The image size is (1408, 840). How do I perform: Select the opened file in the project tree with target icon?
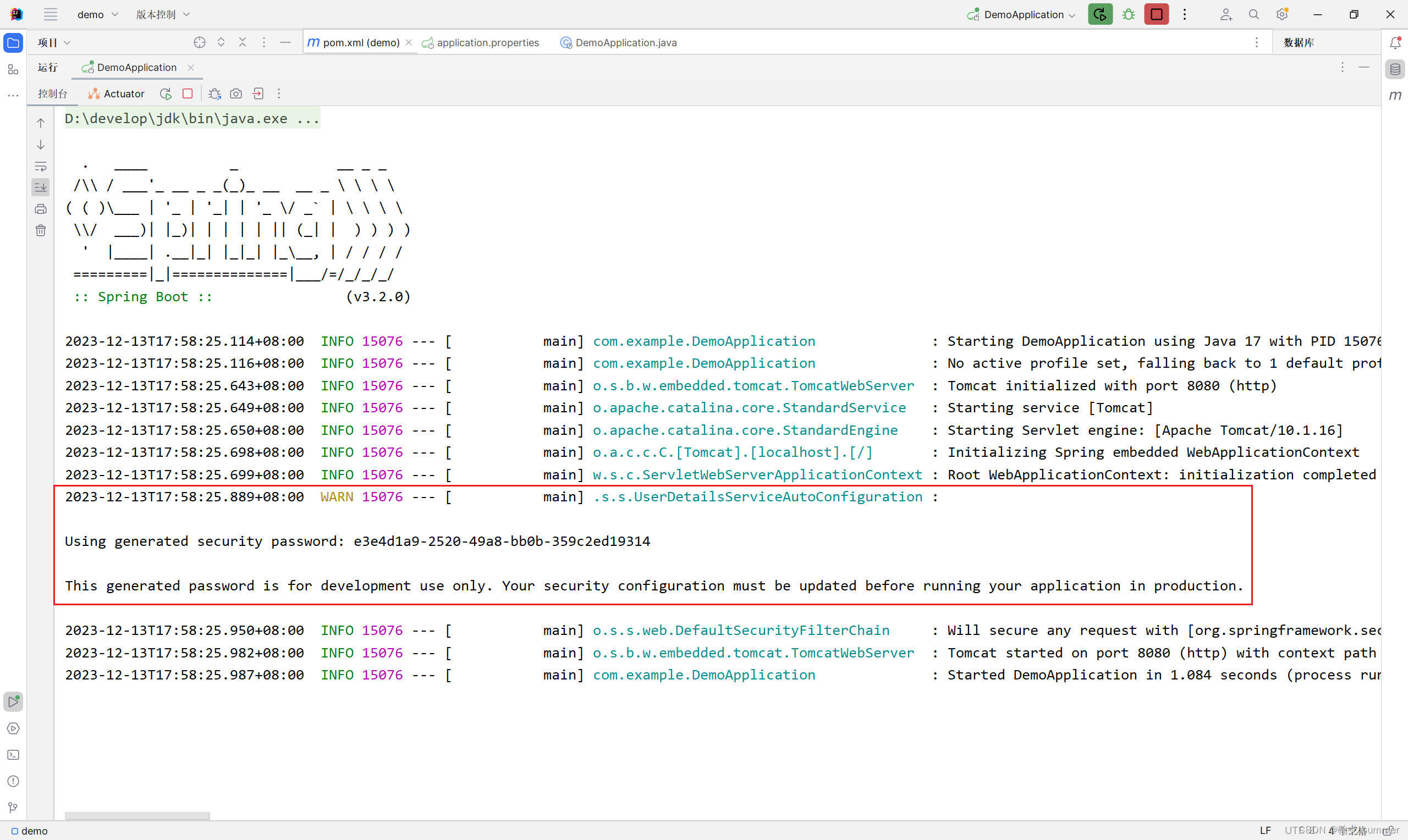[x=199, y=42]
